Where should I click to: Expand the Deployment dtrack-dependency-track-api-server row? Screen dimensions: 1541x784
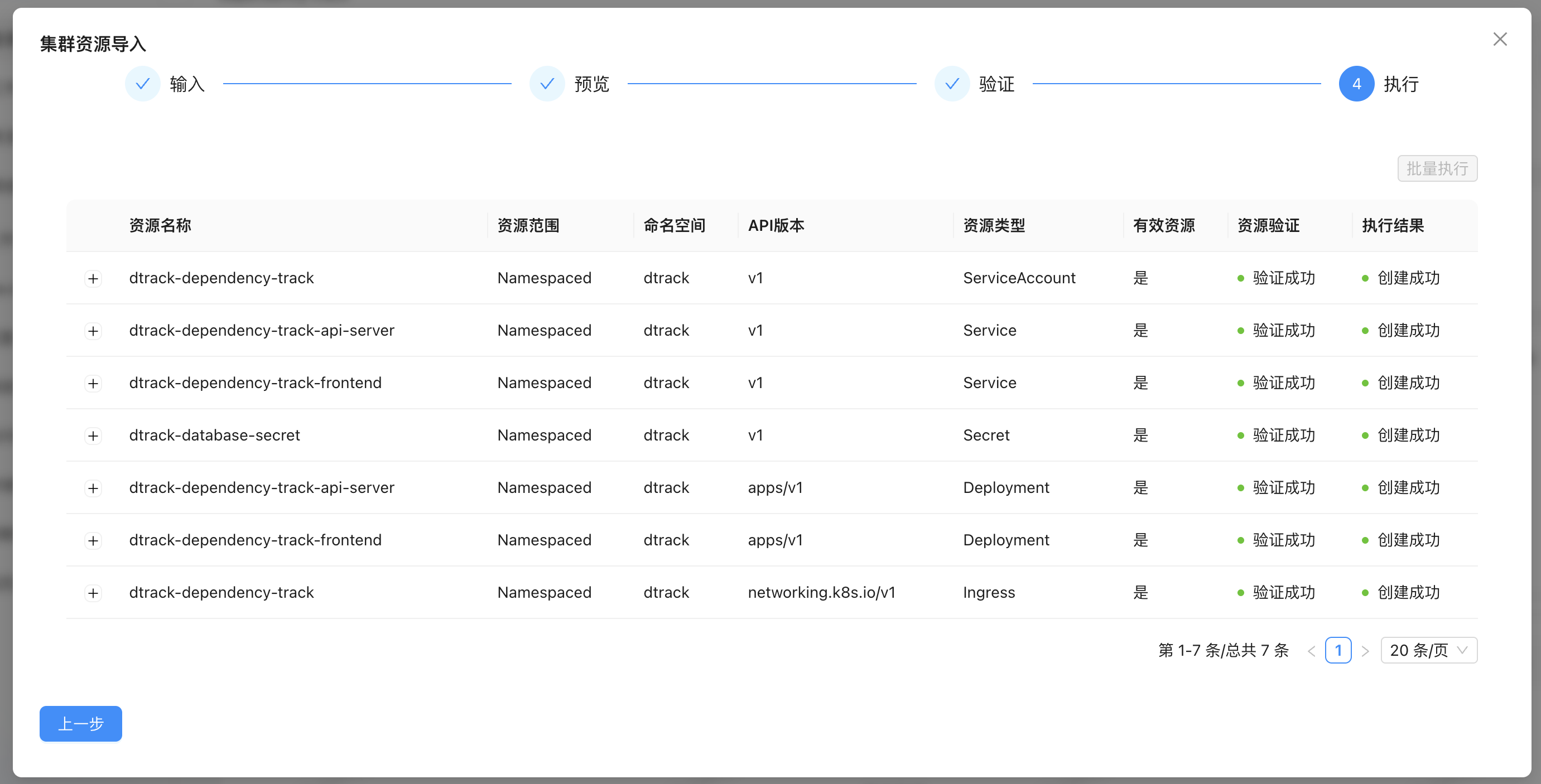93,488
